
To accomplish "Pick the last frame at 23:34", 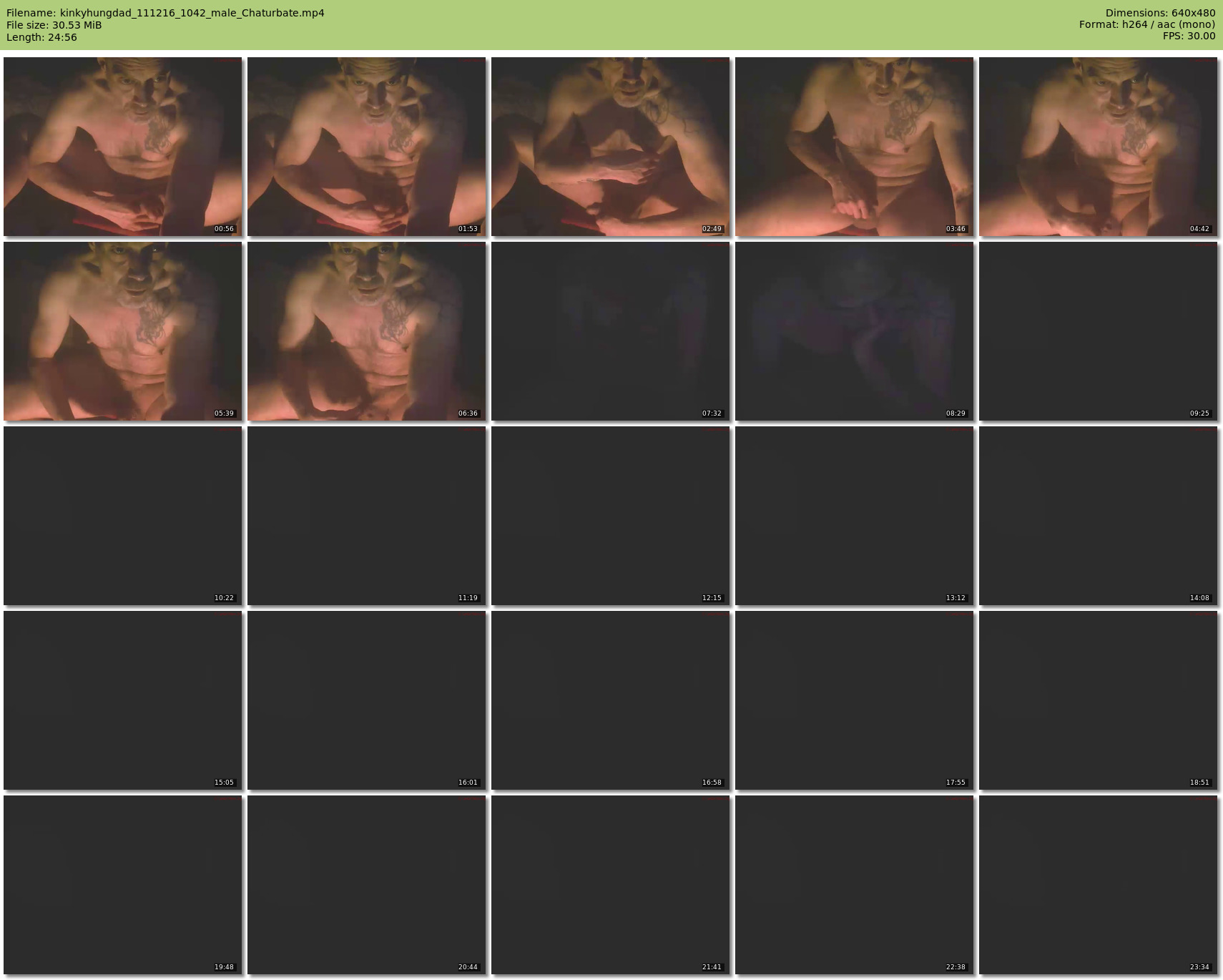I will point(1098,885).
